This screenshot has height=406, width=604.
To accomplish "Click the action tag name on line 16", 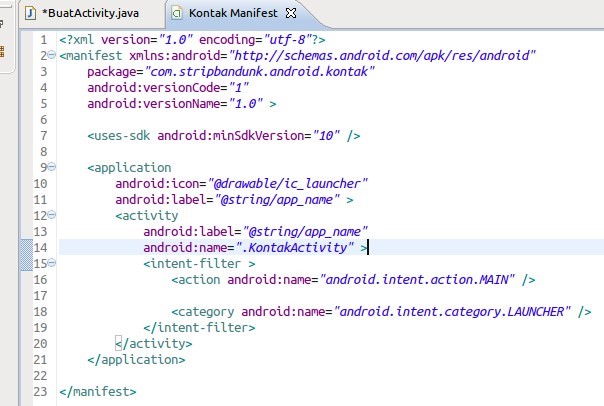I will [199, 280].
